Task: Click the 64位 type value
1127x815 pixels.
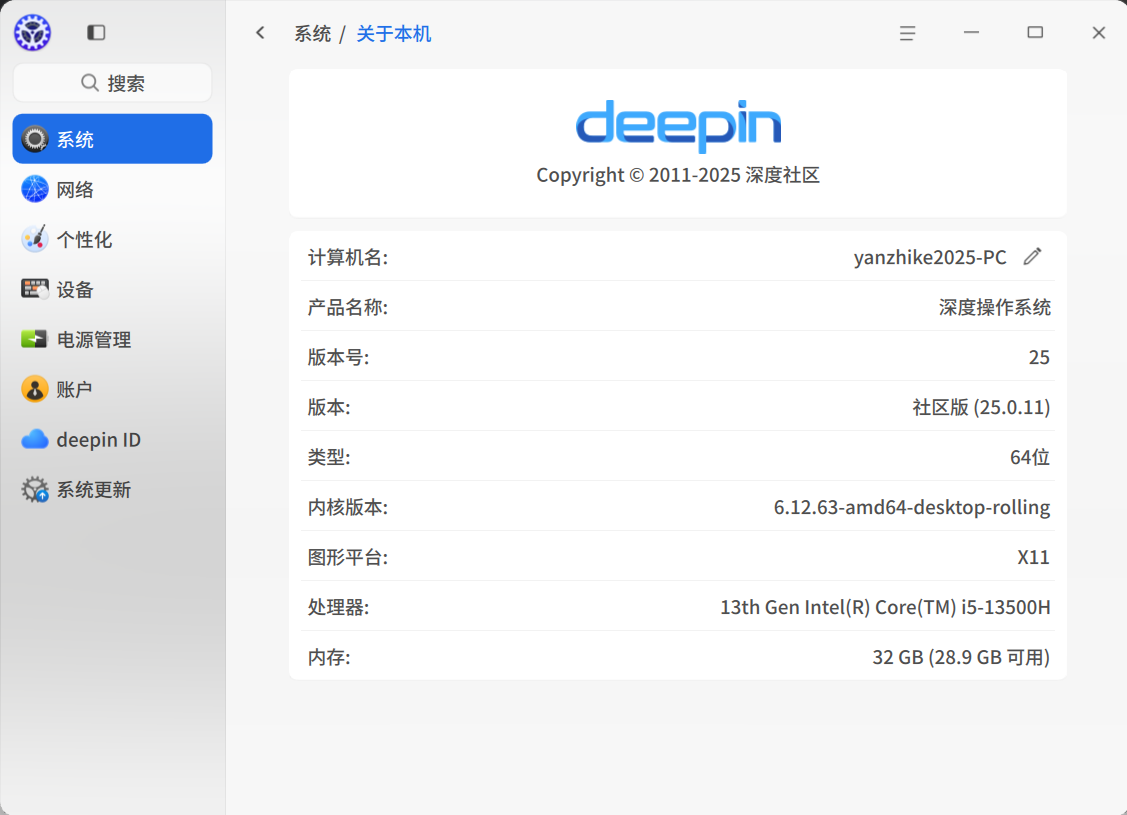Action: tap(1030, 457)
